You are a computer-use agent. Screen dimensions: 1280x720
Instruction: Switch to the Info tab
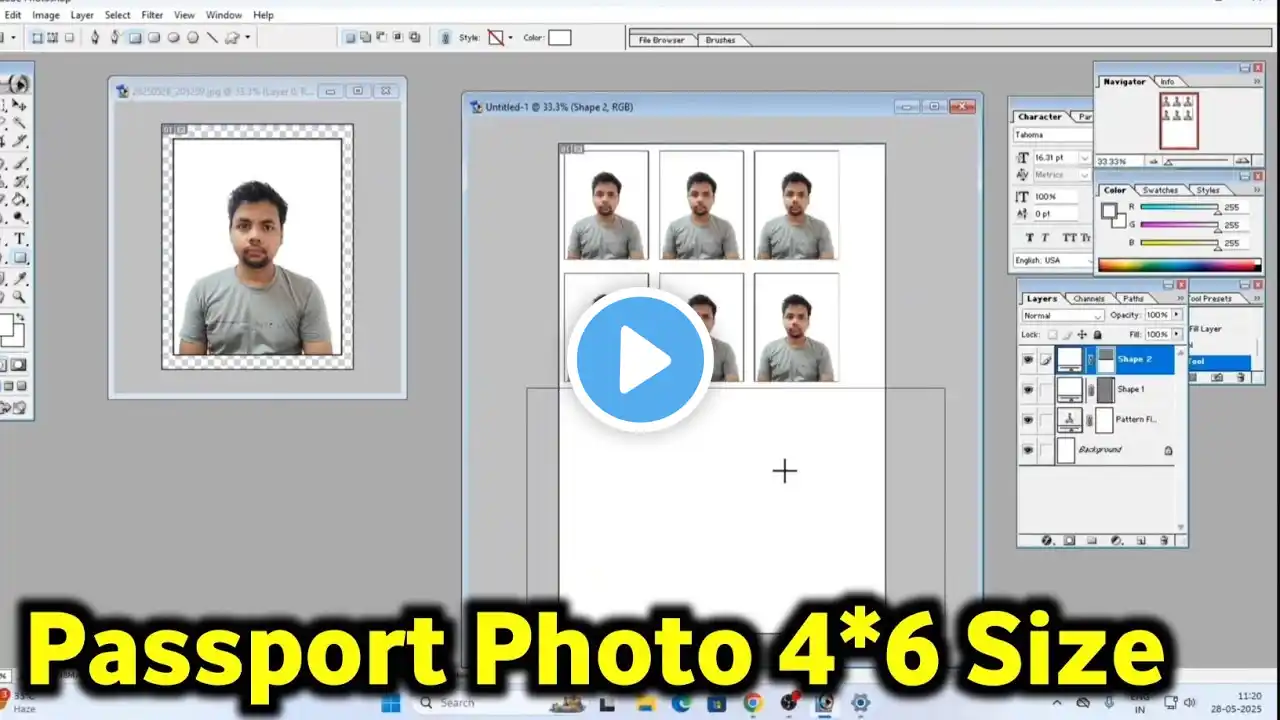(x=1167, y=82)
